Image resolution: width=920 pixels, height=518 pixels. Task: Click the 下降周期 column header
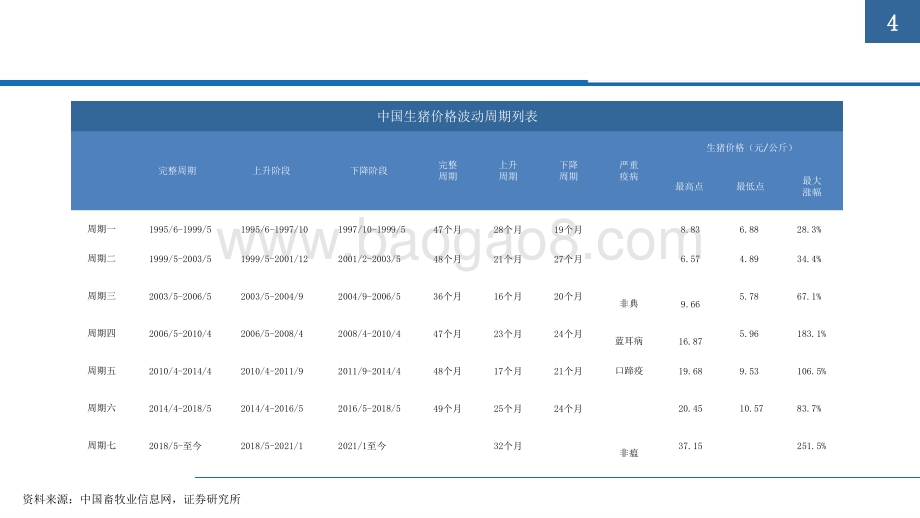[569, 171]
